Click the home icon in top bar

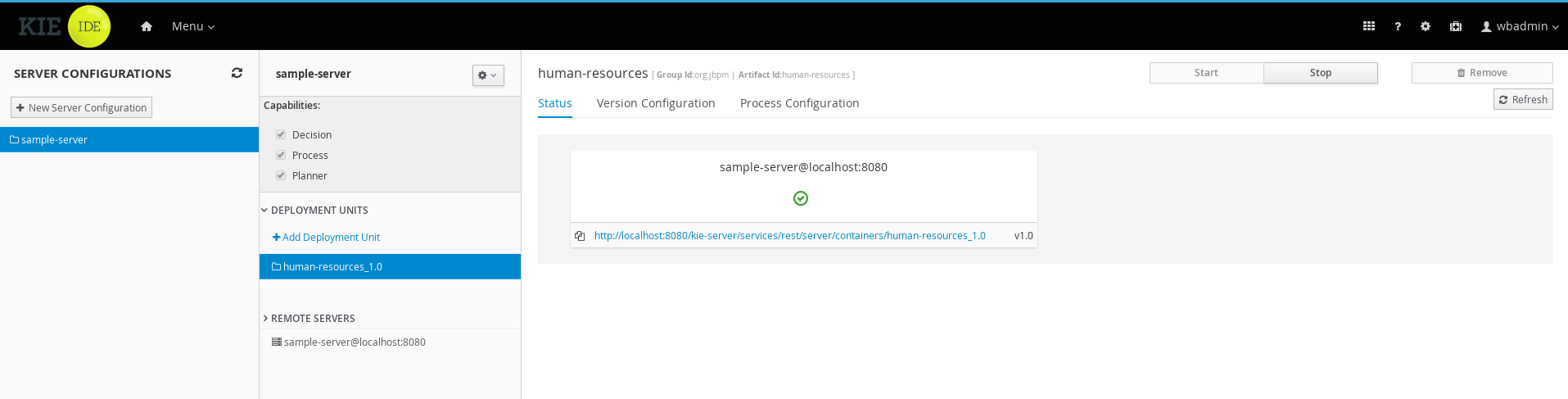tap(147, 26)
